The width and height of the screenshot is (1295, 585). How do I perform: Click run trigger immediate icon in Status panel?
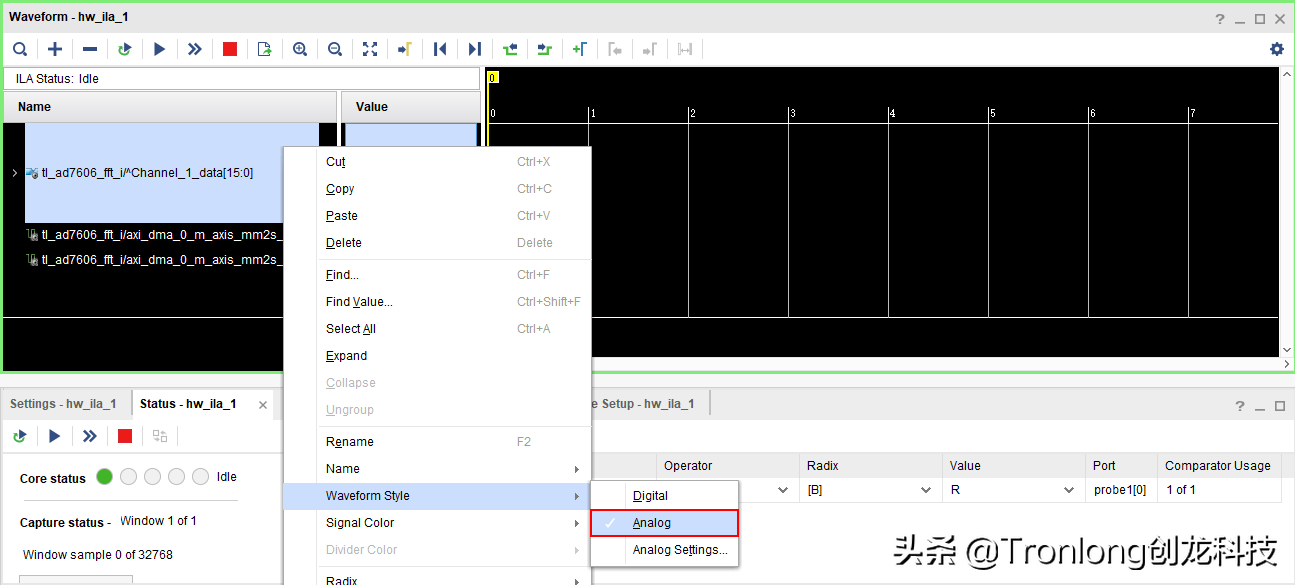(x=90, y=436)
